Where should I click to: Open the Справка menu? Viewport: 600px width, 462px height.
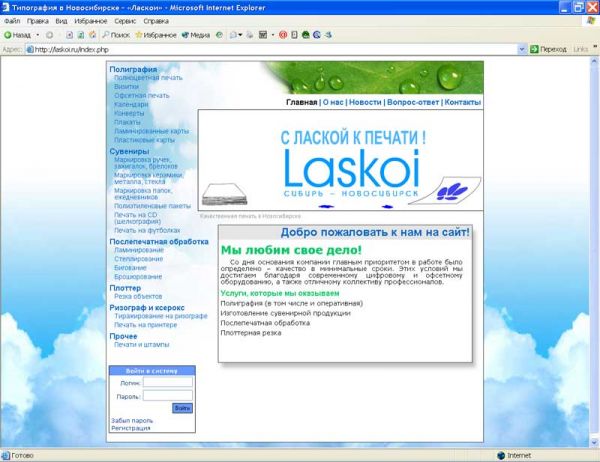[x=156, y=21]
